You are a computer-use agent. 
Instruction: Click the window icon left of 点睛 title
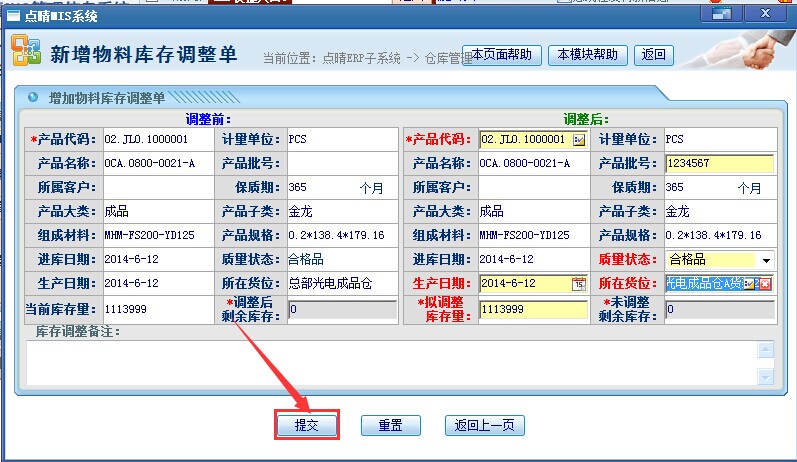[x=13, y=16]
